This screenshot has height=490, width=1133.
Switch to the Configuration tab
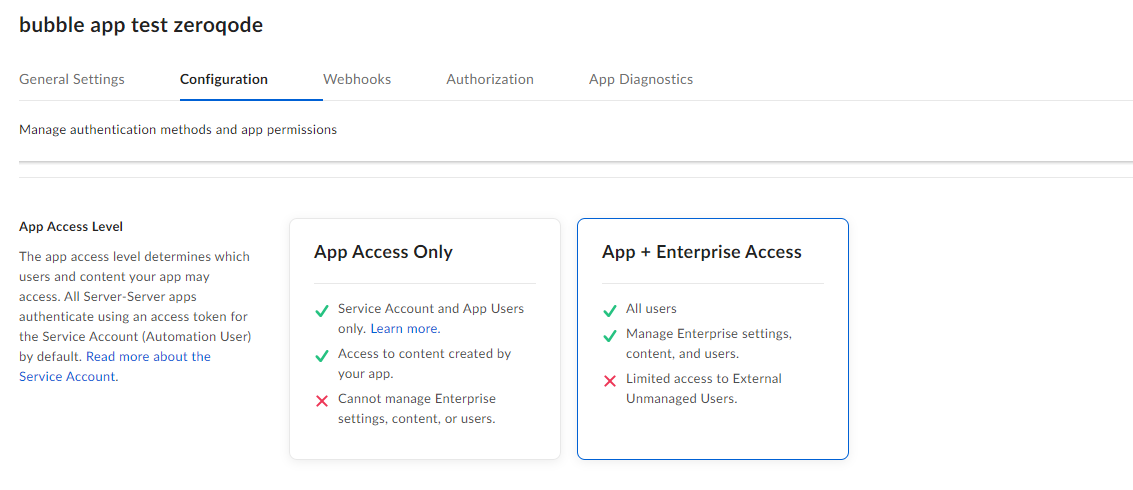click(x=224, y=79)
